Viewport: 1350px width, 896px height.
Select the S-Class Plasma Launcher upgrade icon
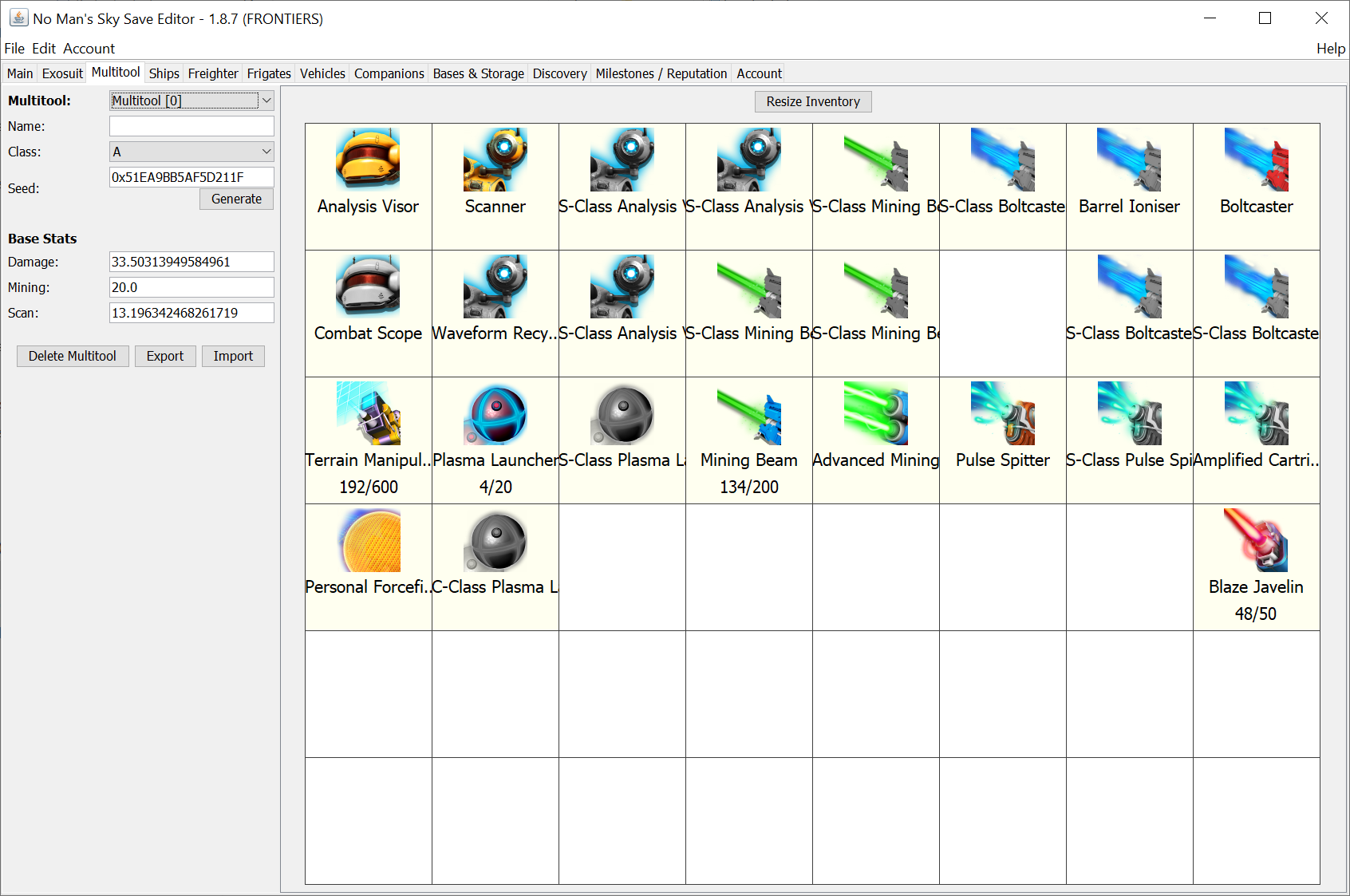click(622, 412)
